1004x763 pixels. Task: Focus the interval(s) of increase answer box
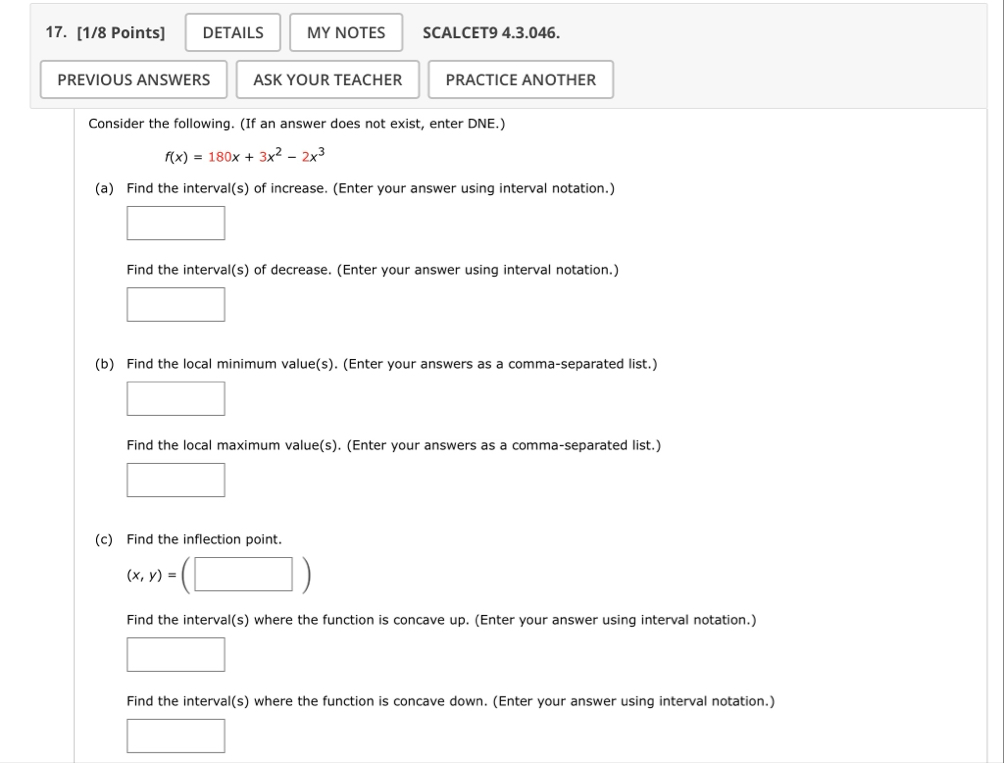pos(175,223)
